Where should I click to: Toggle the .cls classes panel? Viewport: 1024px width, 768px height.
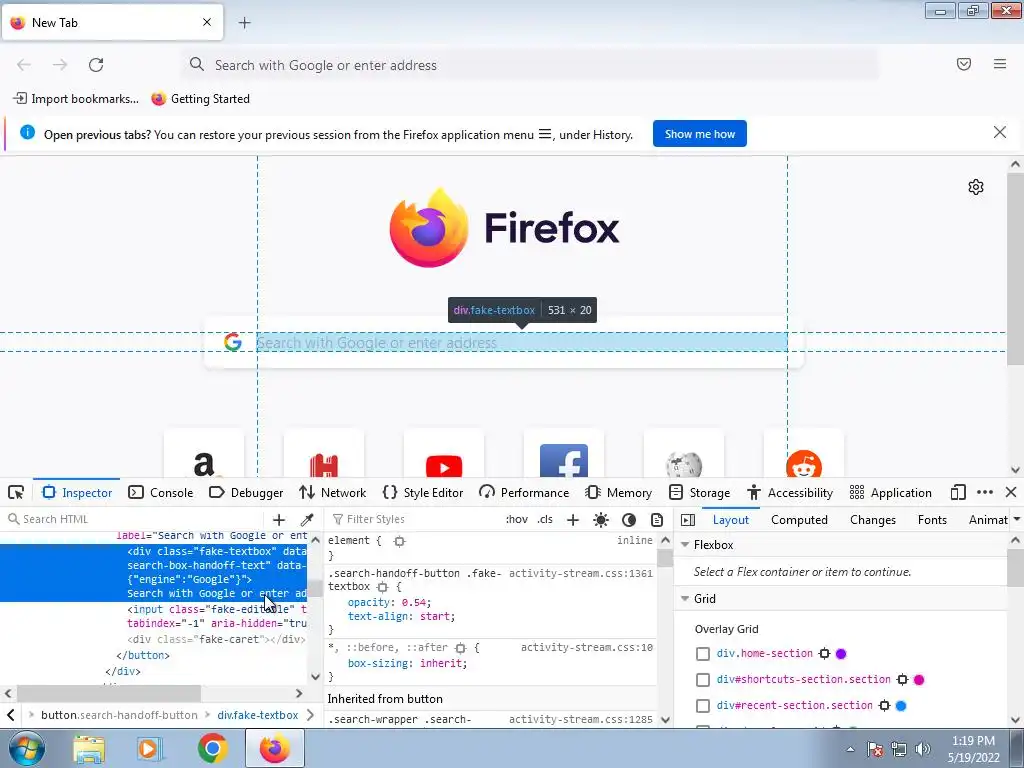click(545, 520)
